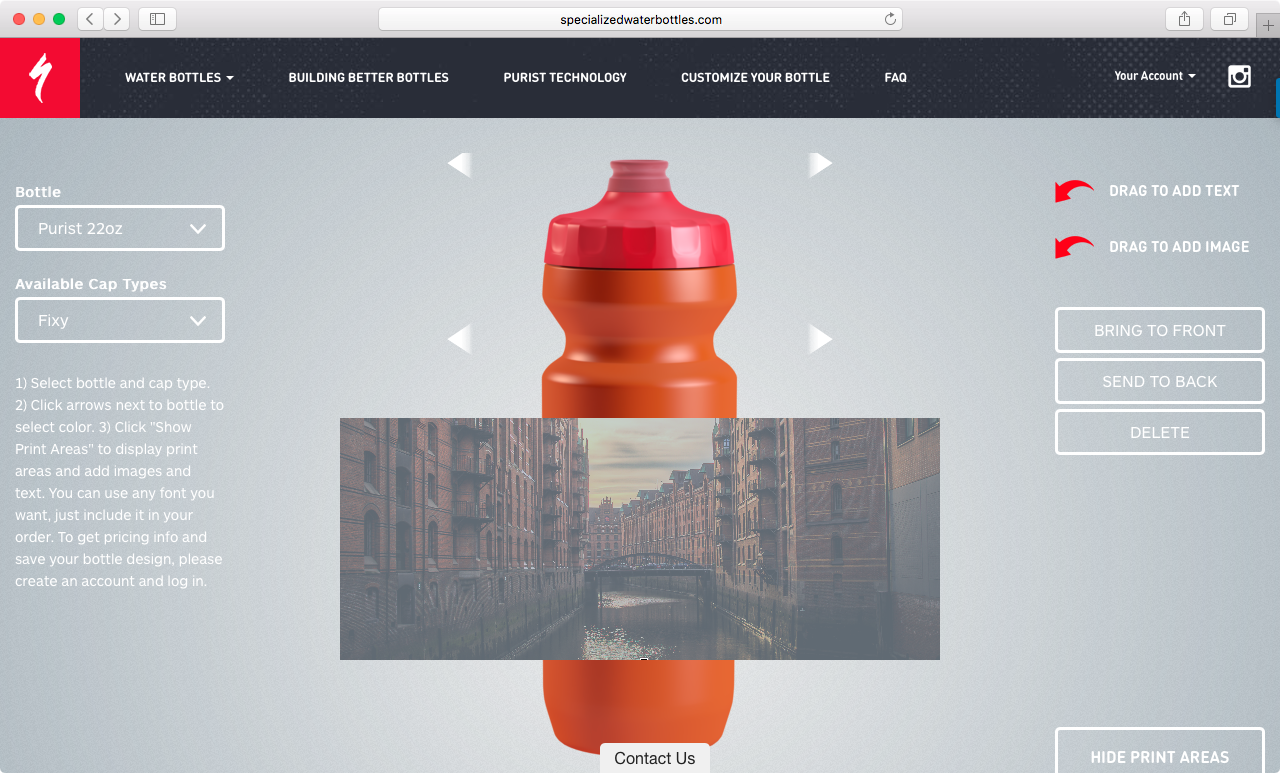Screen dimensions: 1280x773
Task: Click the Contact Us tab
Action: tap(655, 758)
